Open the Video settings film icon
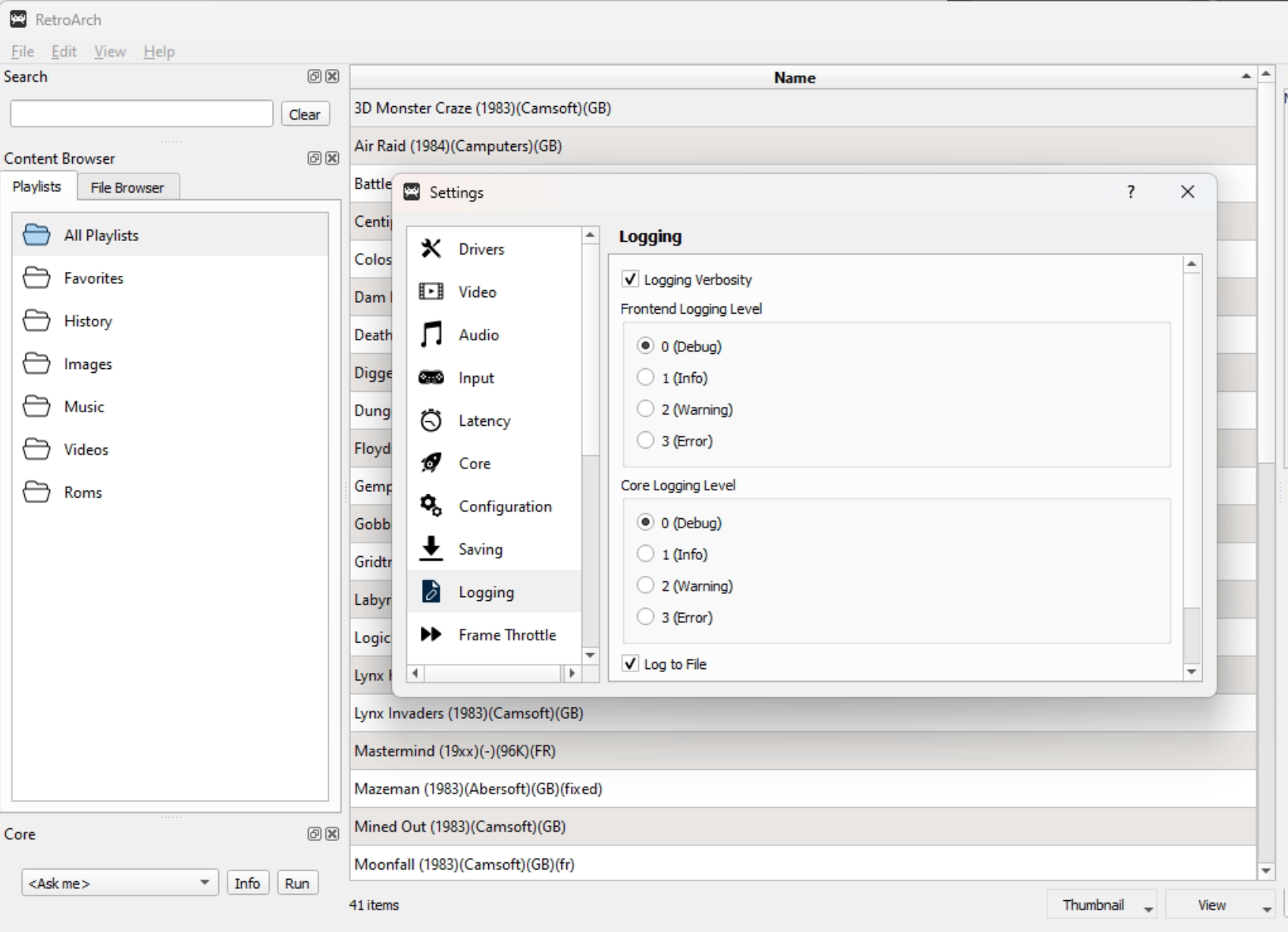Image resolution: width=1288 pixels, height=932 pixels. click(431, 292)
